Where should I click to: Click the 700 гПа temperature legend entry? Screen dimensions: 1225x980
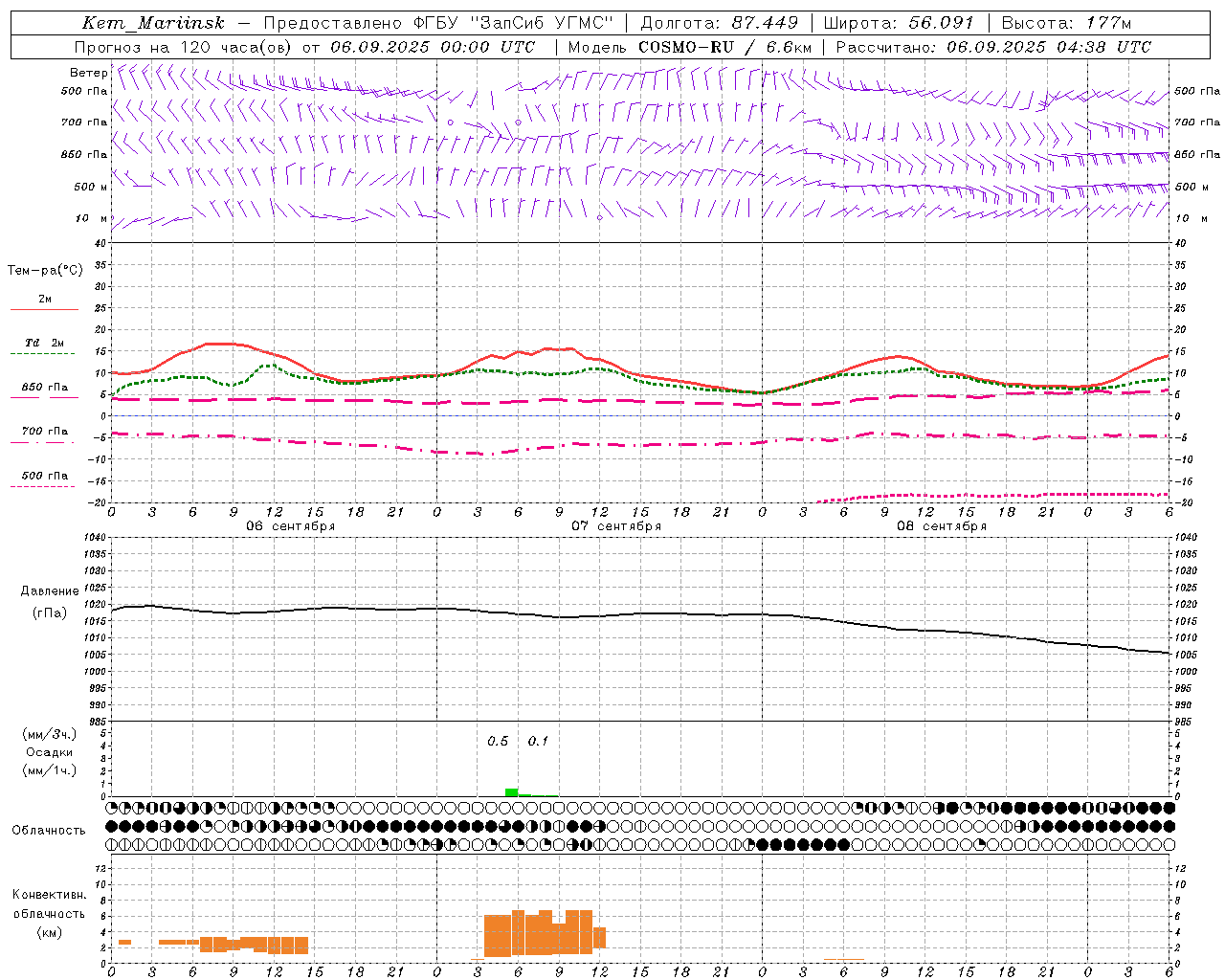44,432
